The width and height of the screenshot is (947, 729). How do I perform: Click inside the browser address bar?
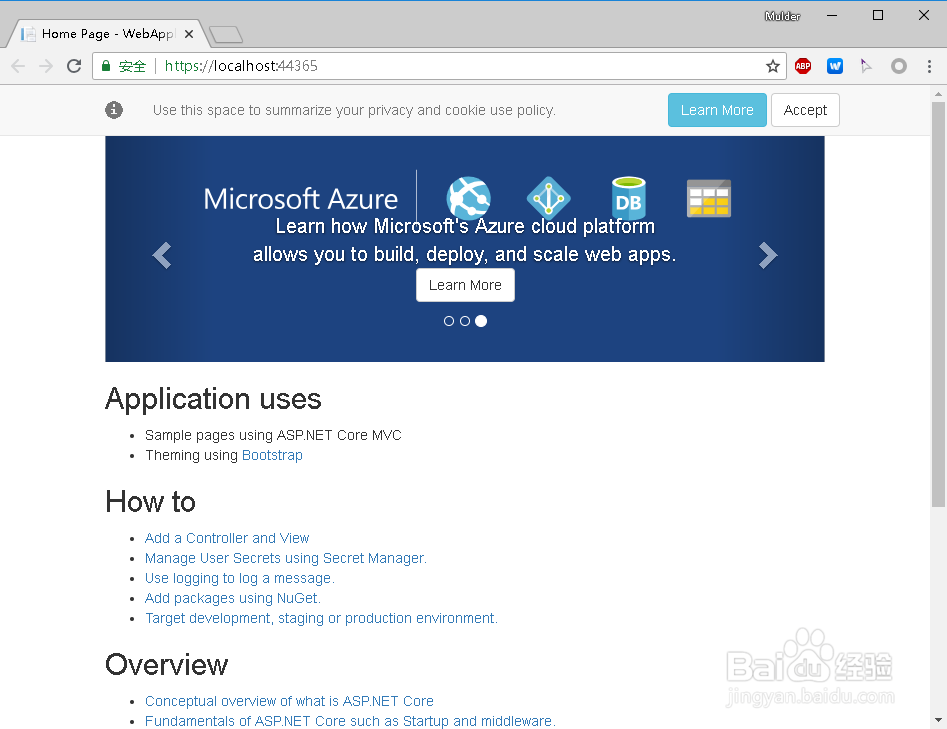coord(400,66)
